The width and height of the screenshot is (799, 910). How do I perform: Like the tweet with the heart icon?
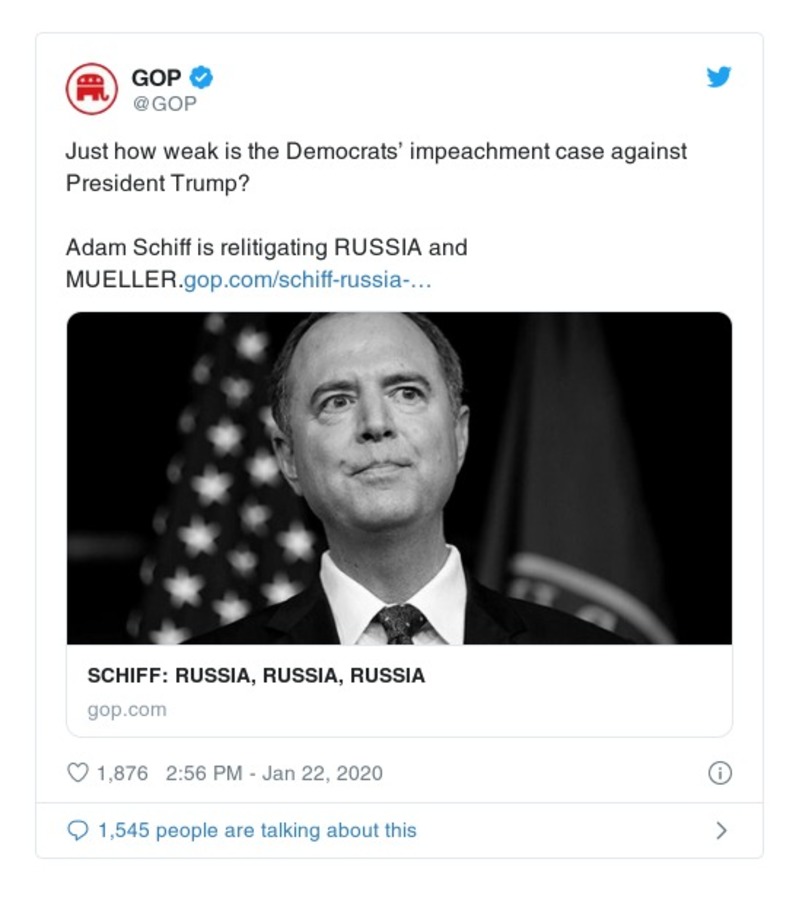click(77, 773)
